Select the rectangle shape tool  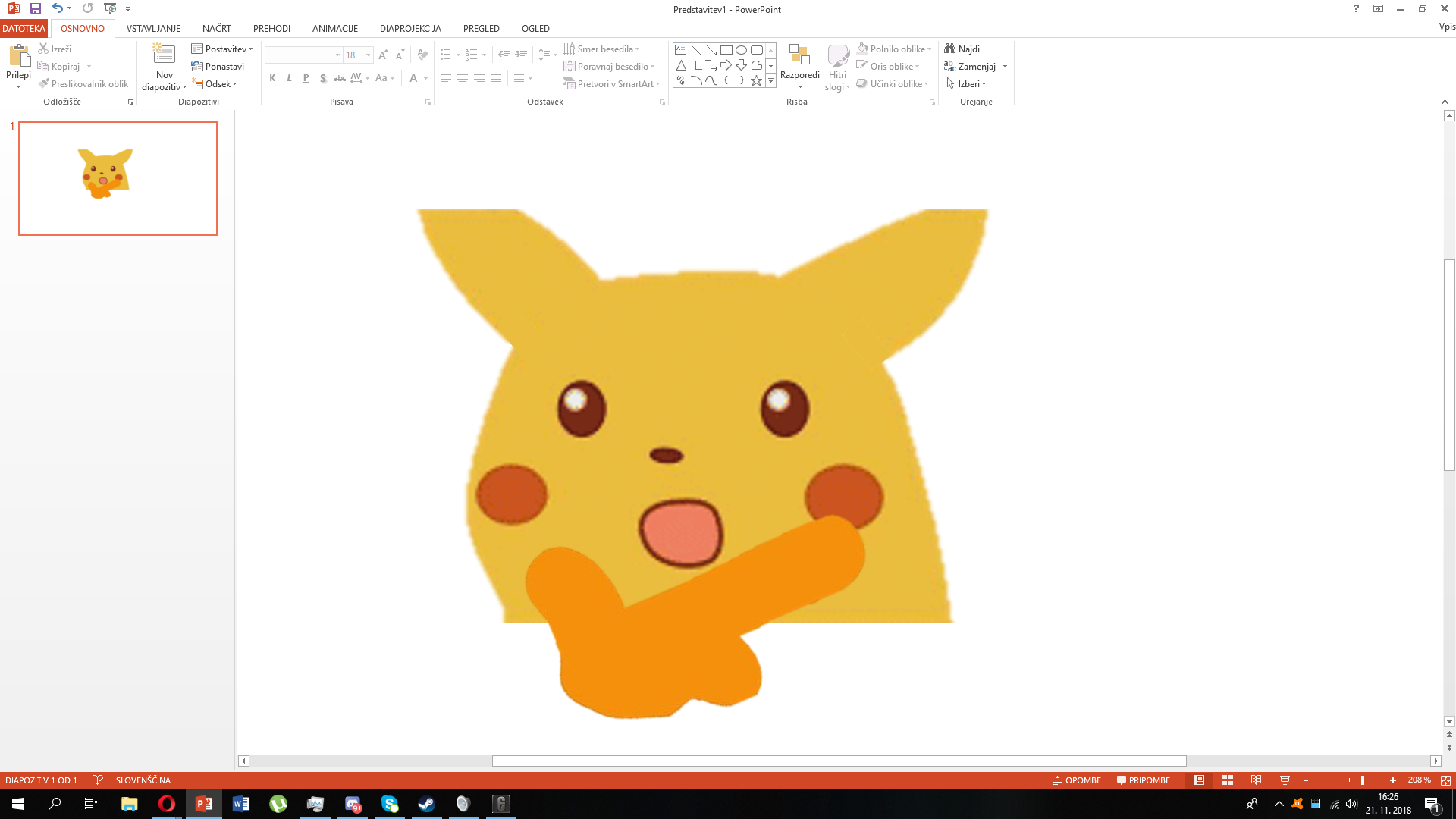(x=725, y=49)
